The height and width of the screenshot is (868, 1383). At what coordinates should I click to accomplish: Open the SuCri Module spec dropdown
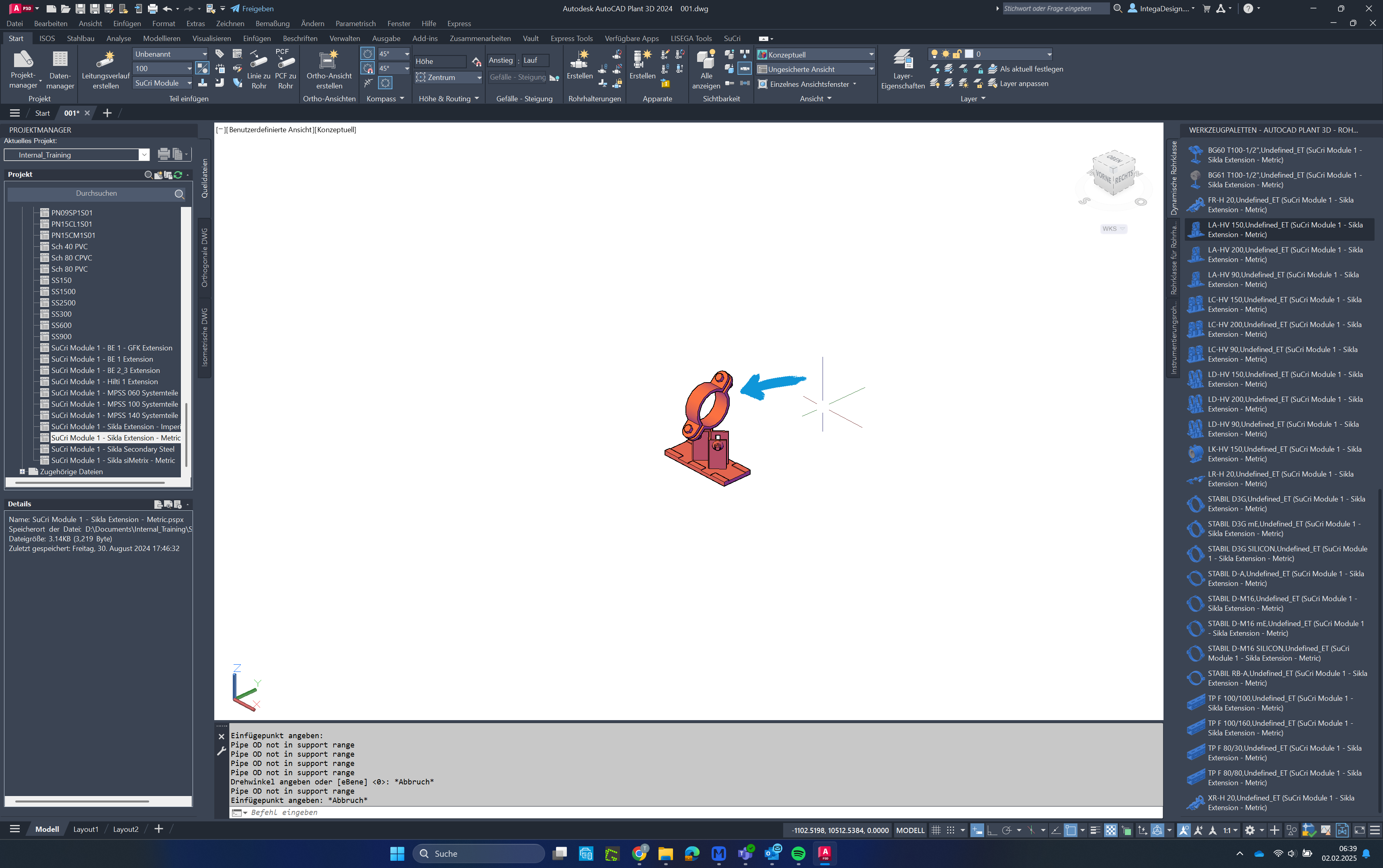coord(163,83)
